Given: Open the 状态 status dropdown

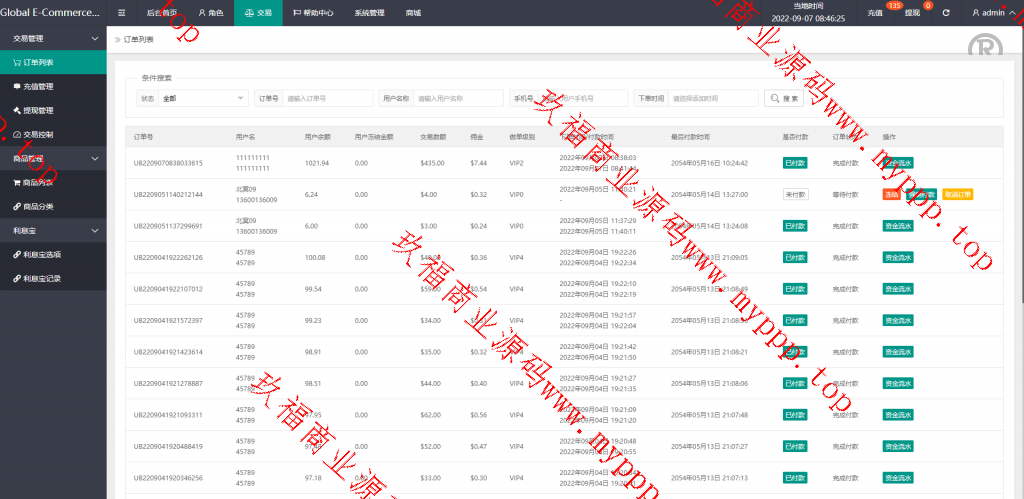Looking at the screenshot, I should point(203,98).
